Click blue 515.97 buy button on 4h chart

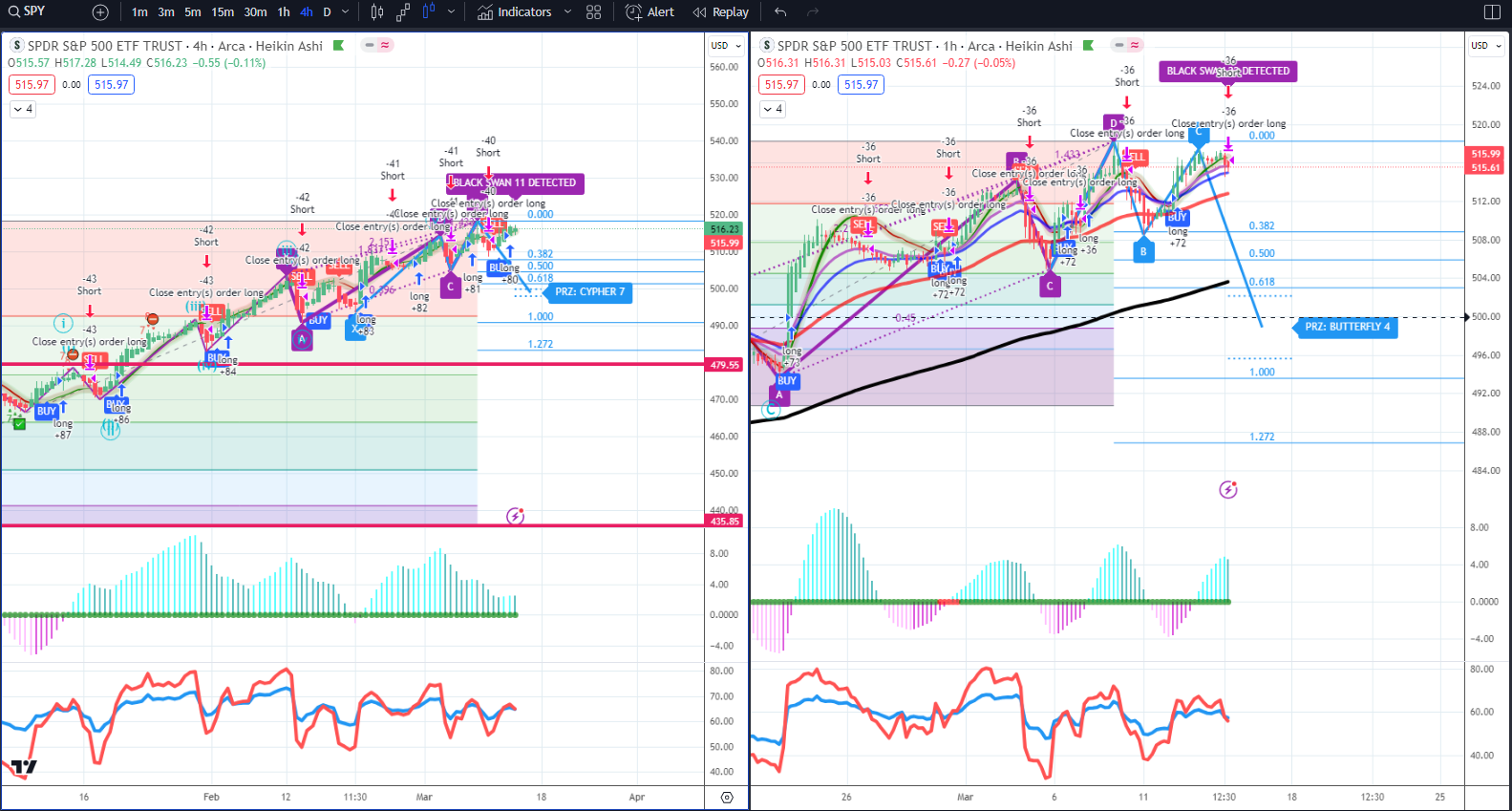112,85
